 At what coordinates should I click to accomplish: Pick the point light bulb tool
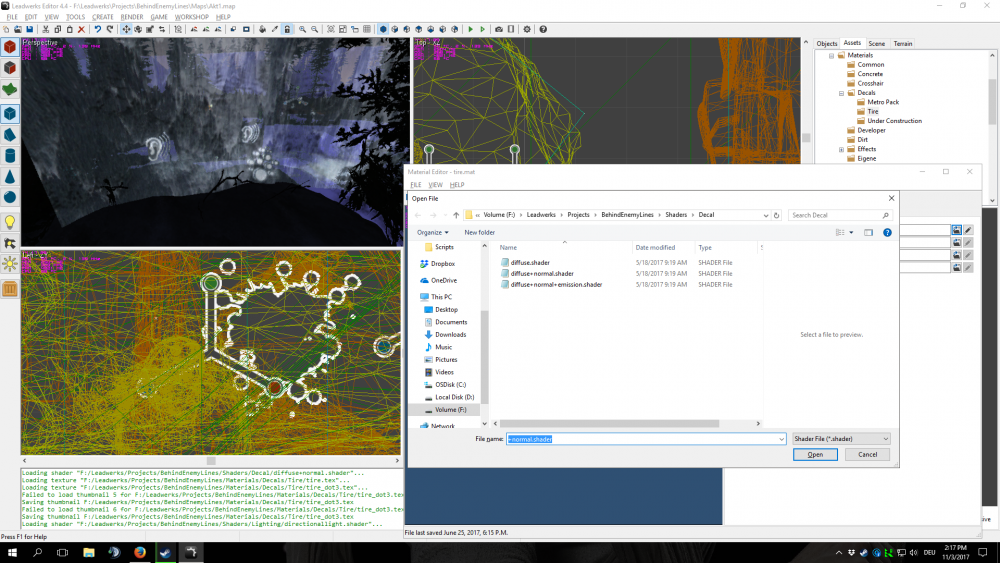coord(10,221)
